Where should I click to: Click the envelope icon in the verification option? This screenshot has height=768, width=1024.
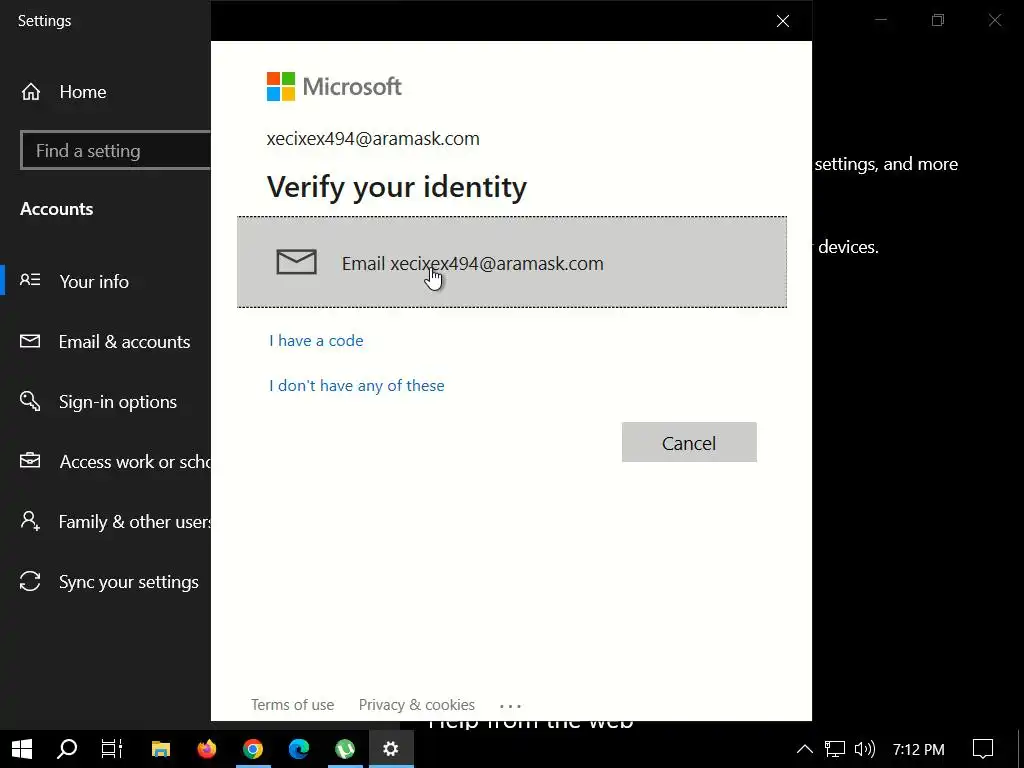click(x=296, y=262)
